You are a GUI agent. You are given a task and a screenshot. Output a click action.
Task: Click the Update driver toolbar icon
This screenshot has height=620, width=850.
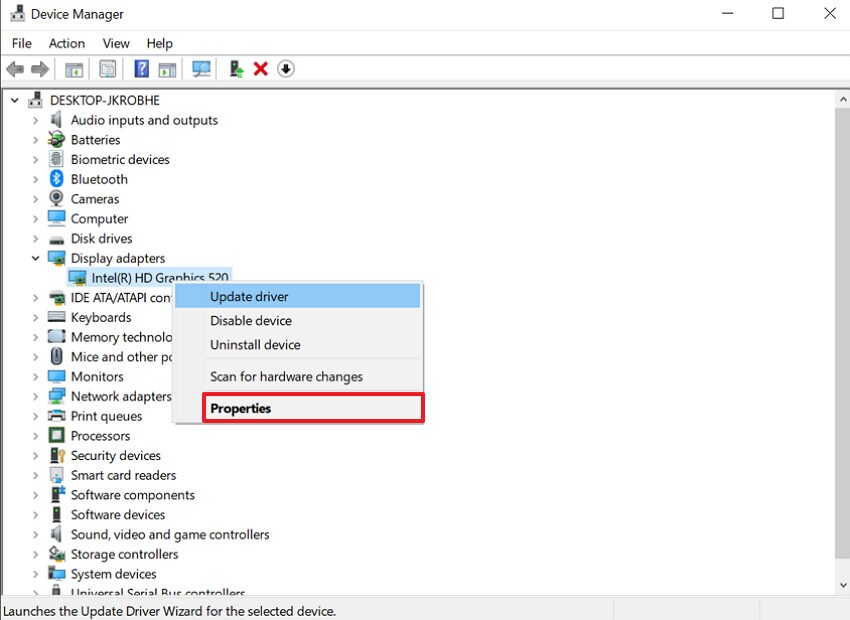(235, 68)
